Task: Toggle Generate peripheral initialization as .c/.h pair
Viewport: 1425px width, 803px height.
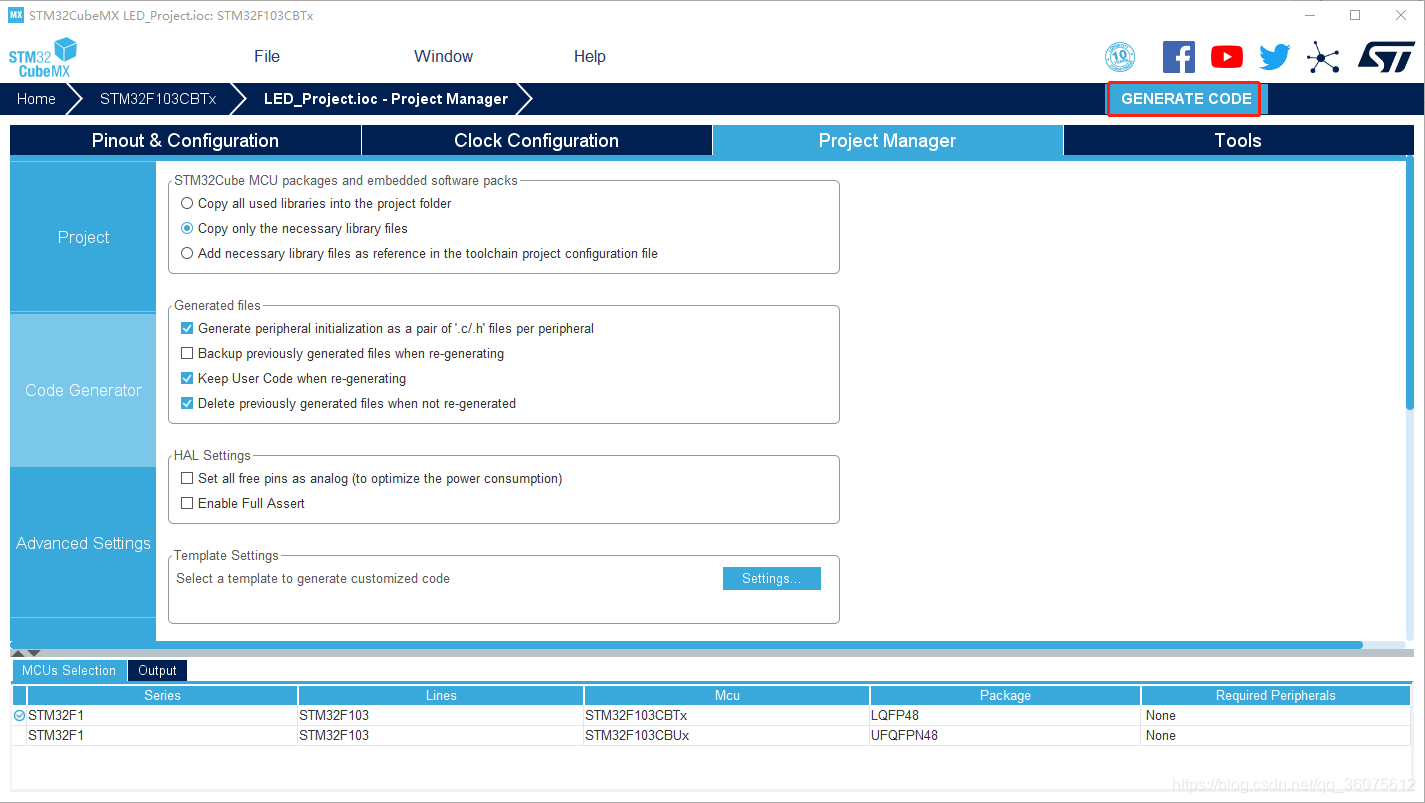Action: [x=187, y=328]
